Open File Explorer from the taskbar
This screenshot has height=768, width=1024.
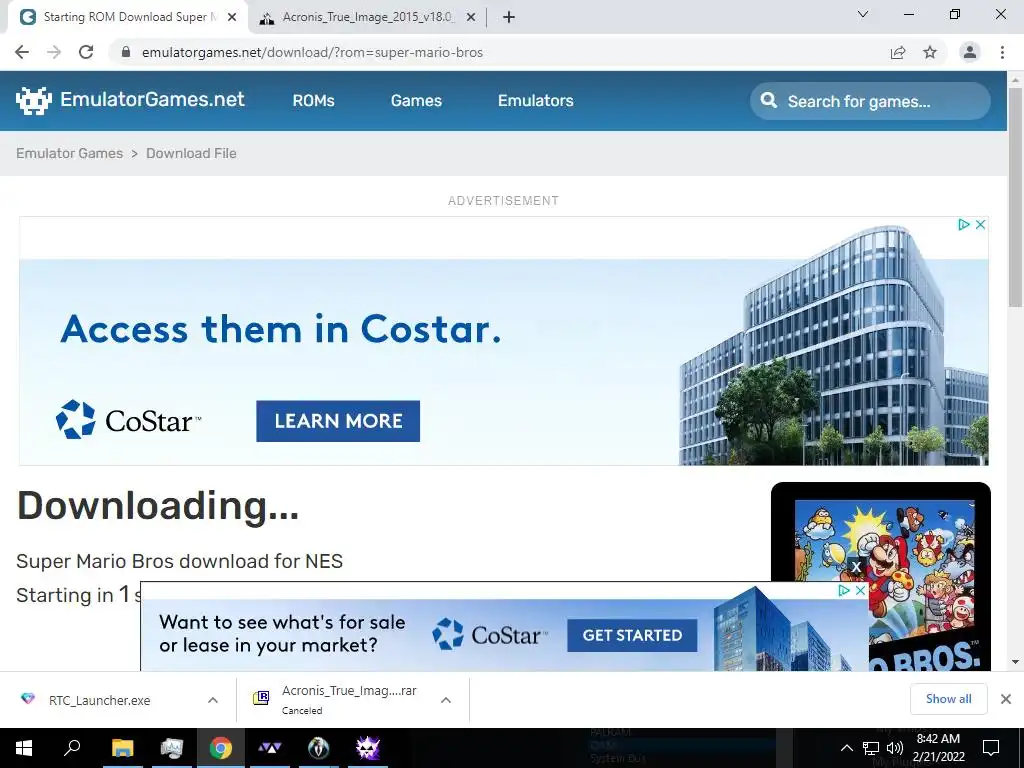click(x=122, y=748)
